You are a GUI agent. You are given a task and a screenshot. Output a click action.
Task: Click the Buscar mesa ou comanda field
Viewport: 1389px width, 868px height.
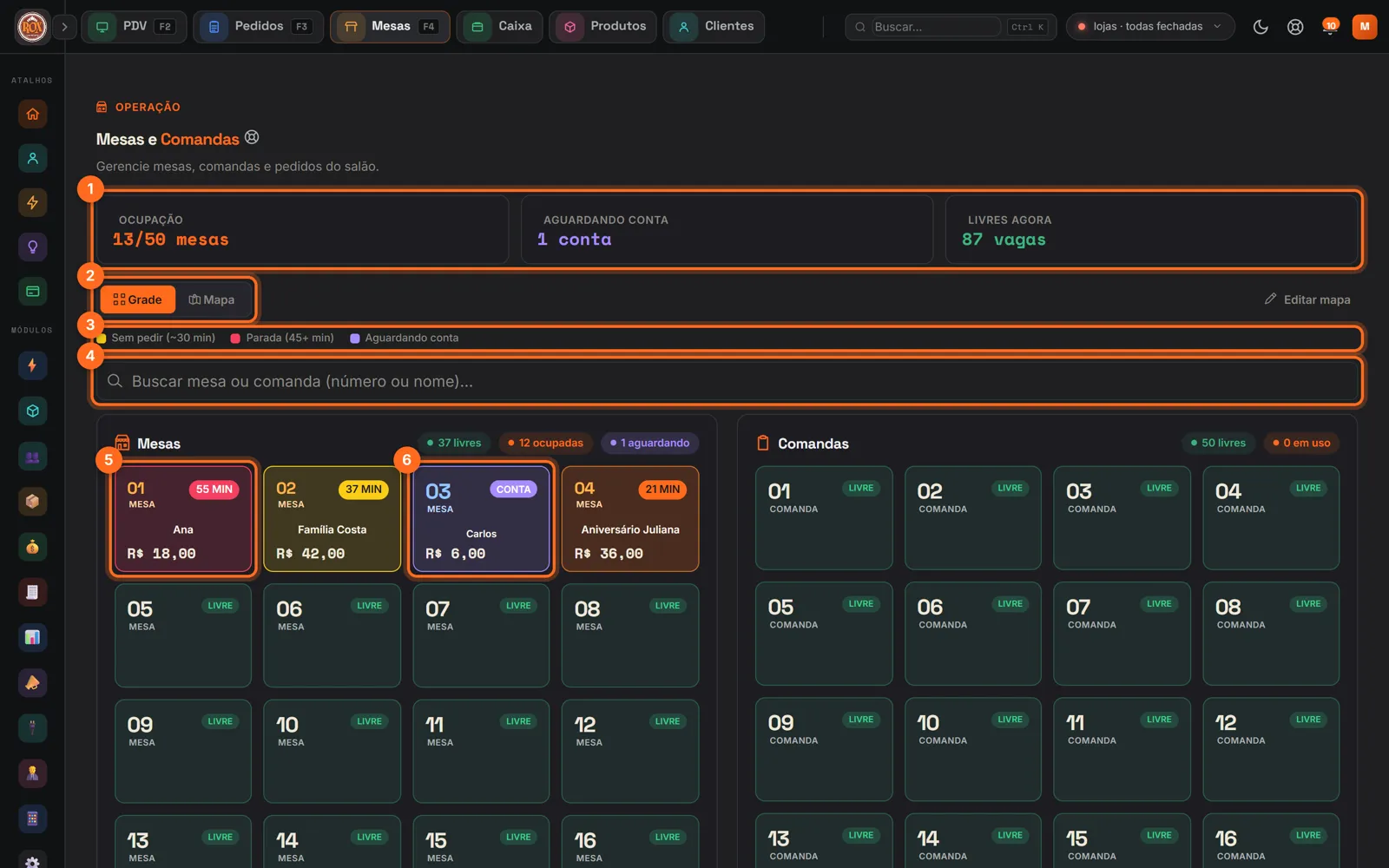[727, 381]
